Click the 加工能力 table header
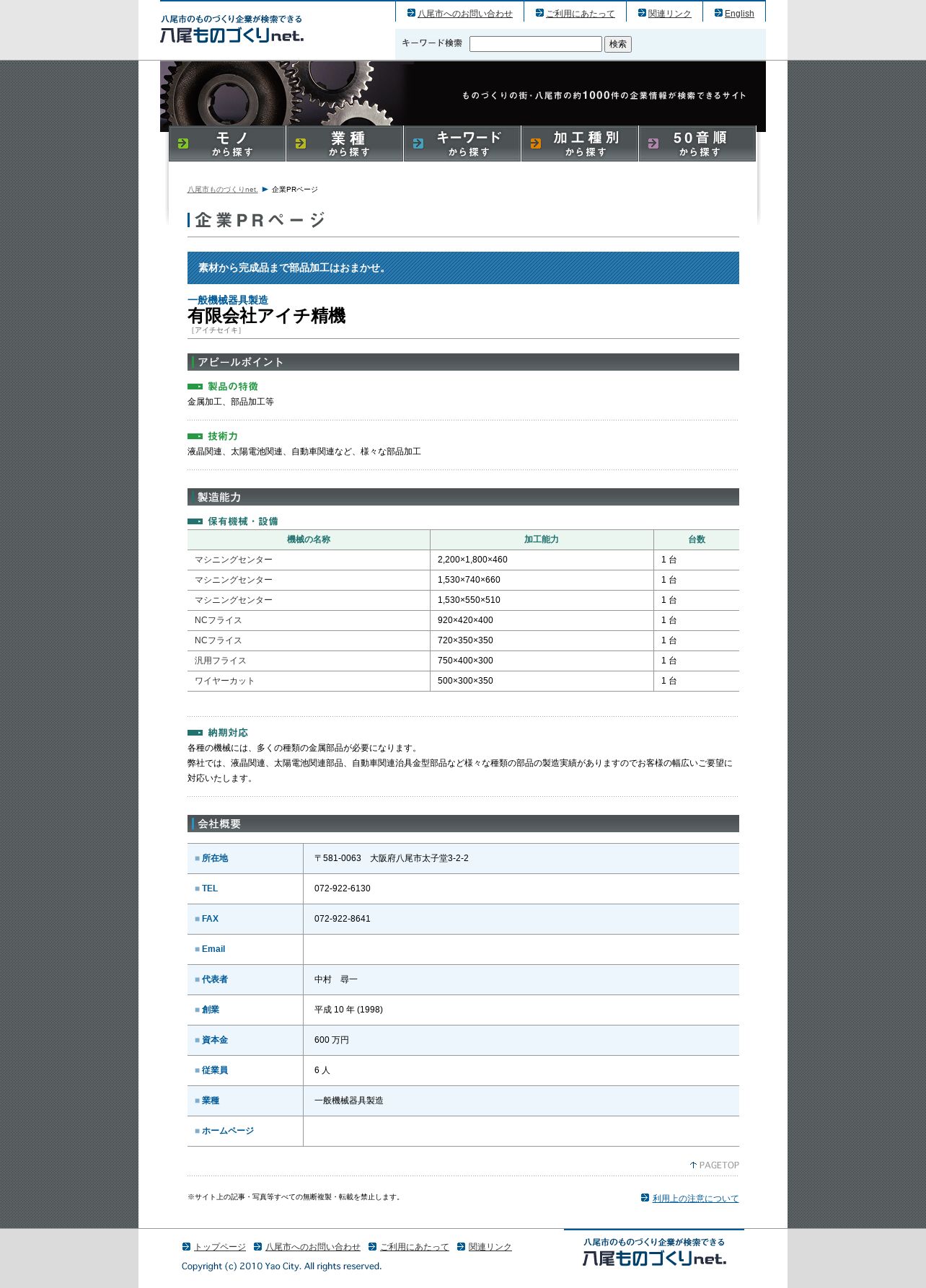 [542, 539]
